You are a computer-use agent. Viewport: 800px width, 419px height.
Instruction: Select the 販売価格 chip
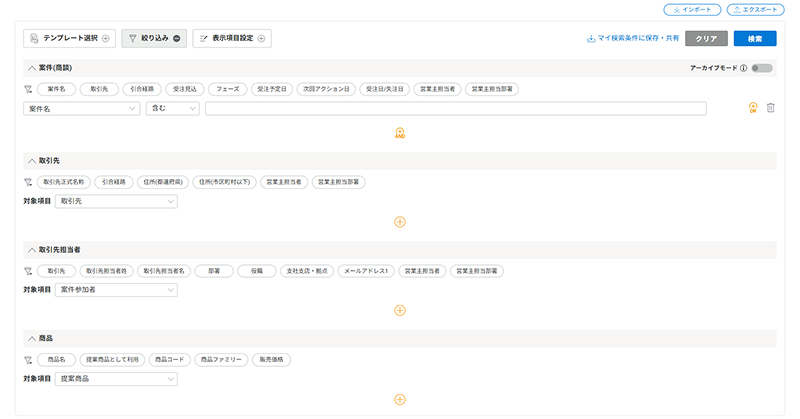click(x=271, y=360)
